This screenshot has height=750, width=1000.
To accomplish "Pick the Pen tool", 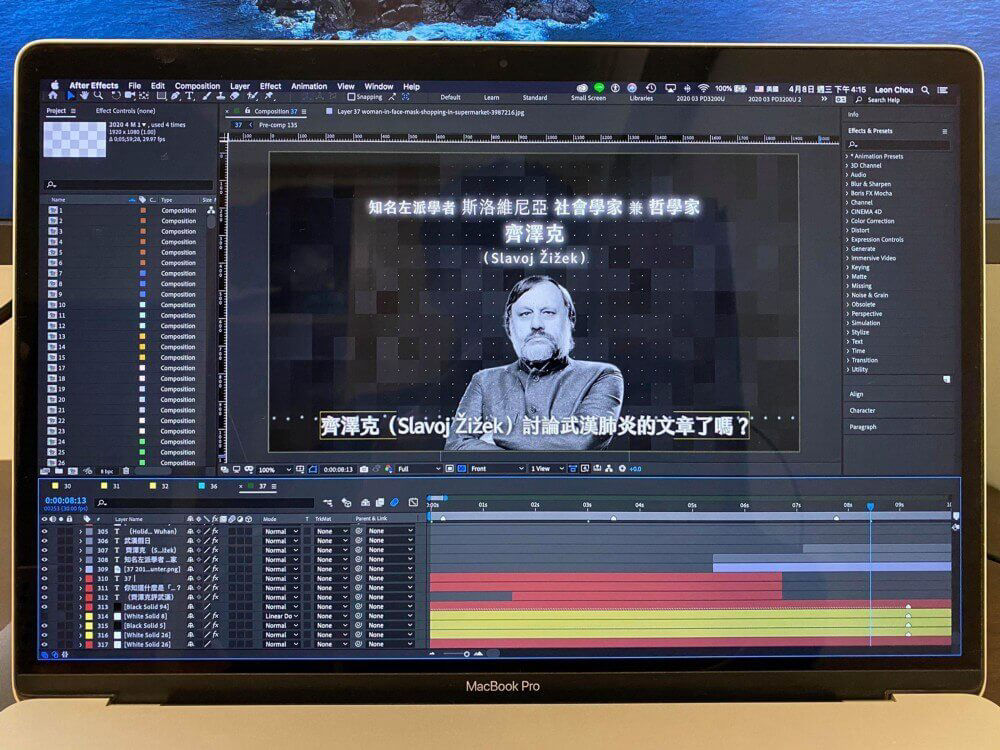I will coord(175,96).
